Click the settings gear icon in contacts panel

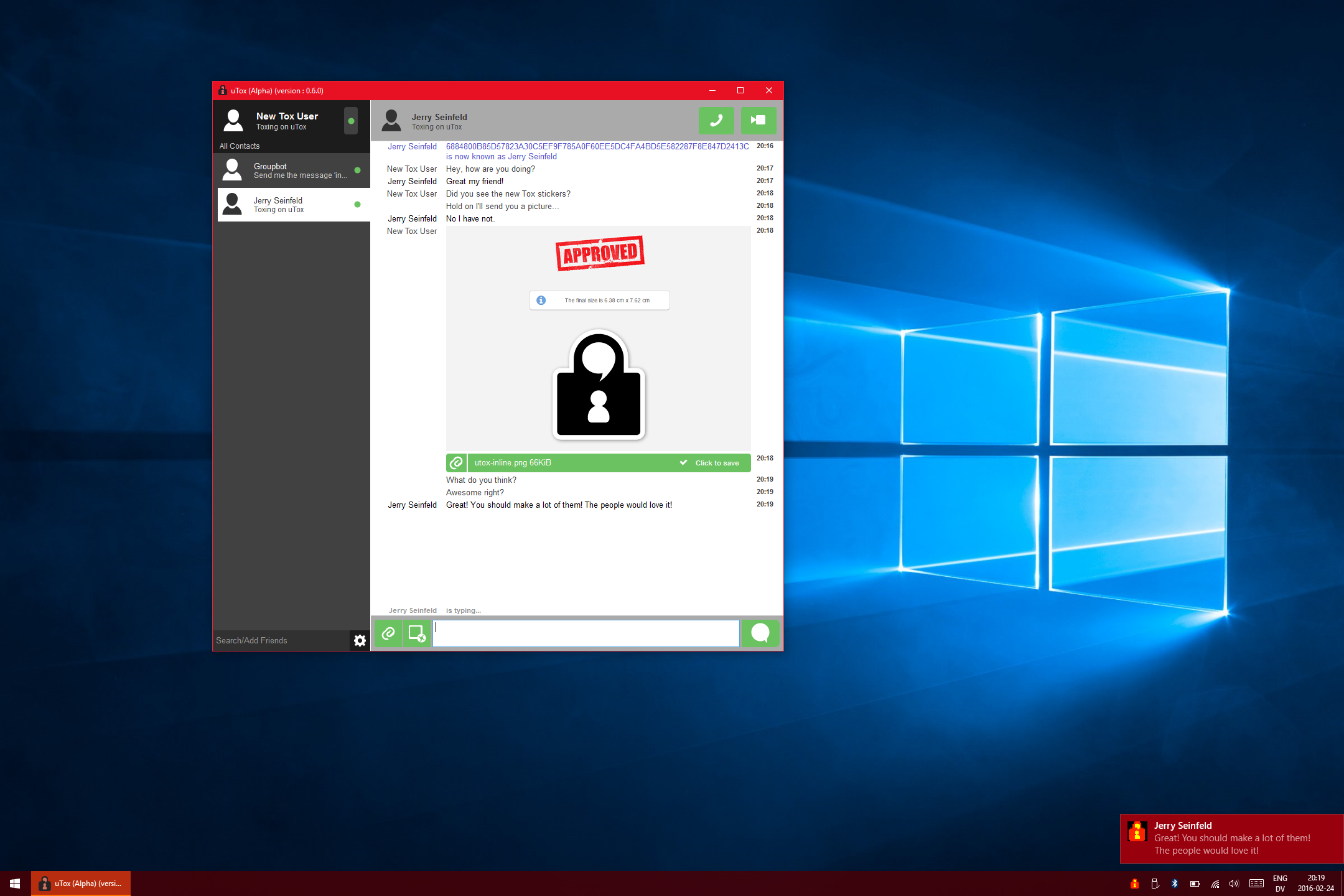coord(358,640)
